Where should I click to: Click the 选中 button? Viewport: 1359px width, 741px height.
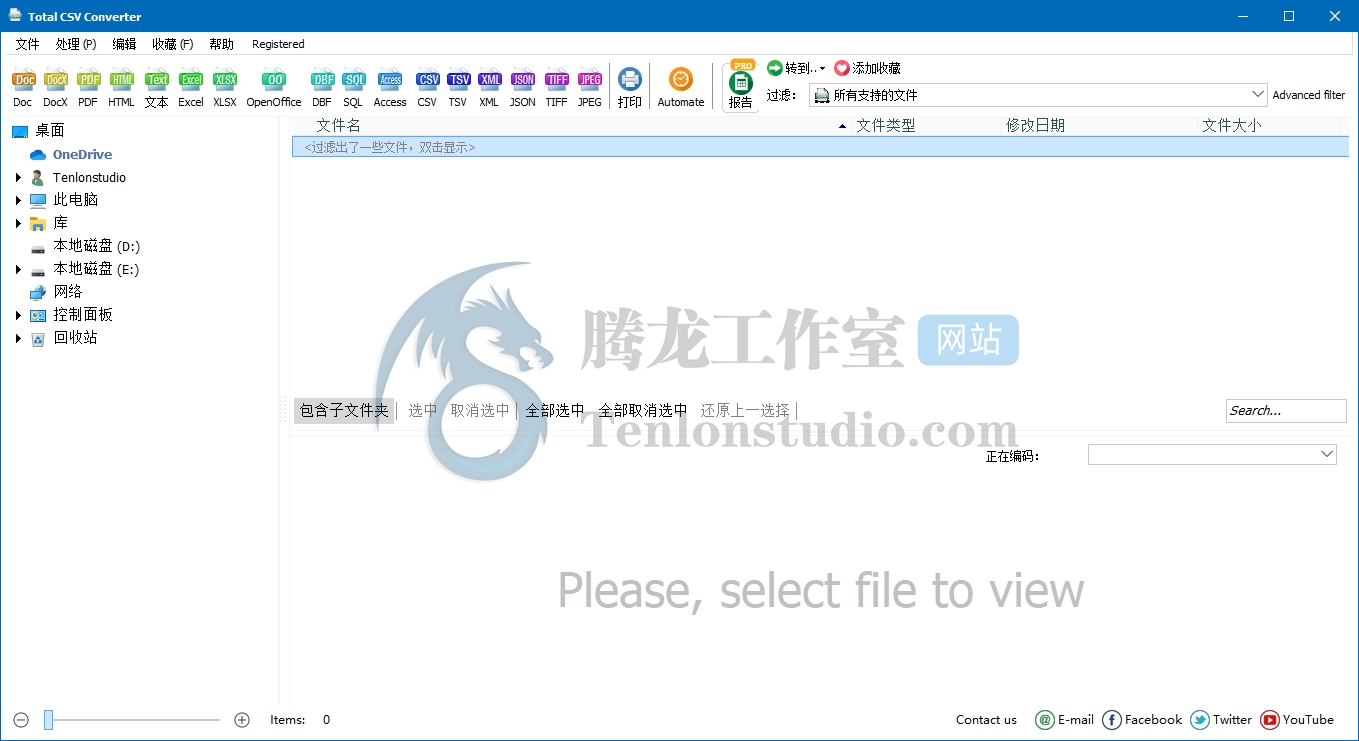point(422,410)
